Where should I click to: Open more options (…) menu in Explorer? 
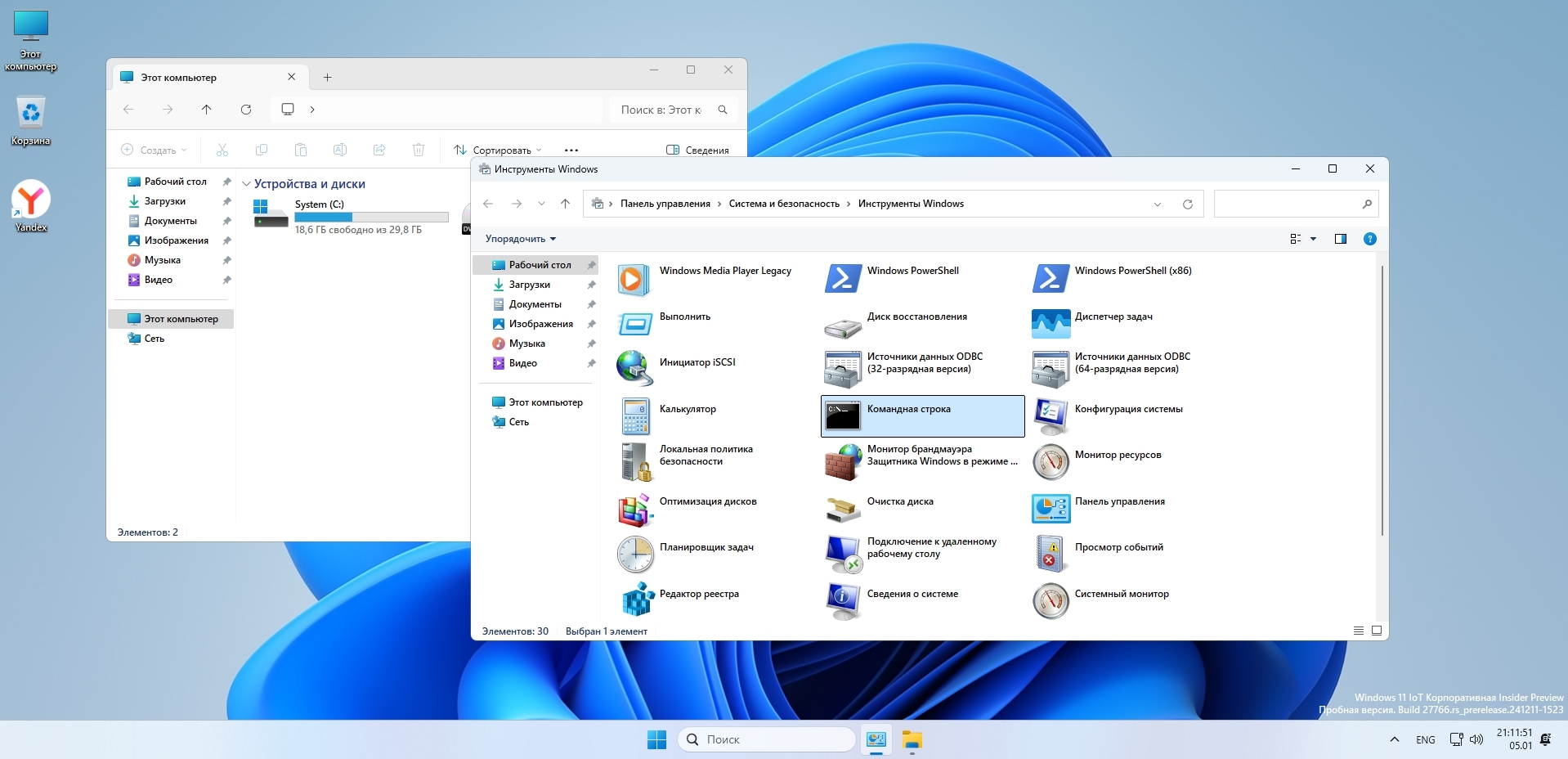[571, 150]
